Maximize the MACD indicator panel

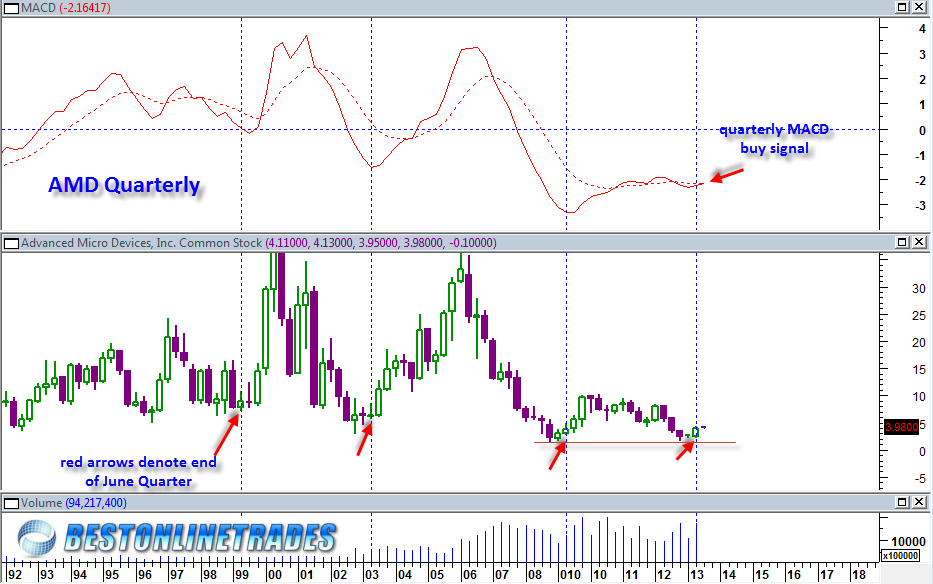pos(902,7)
